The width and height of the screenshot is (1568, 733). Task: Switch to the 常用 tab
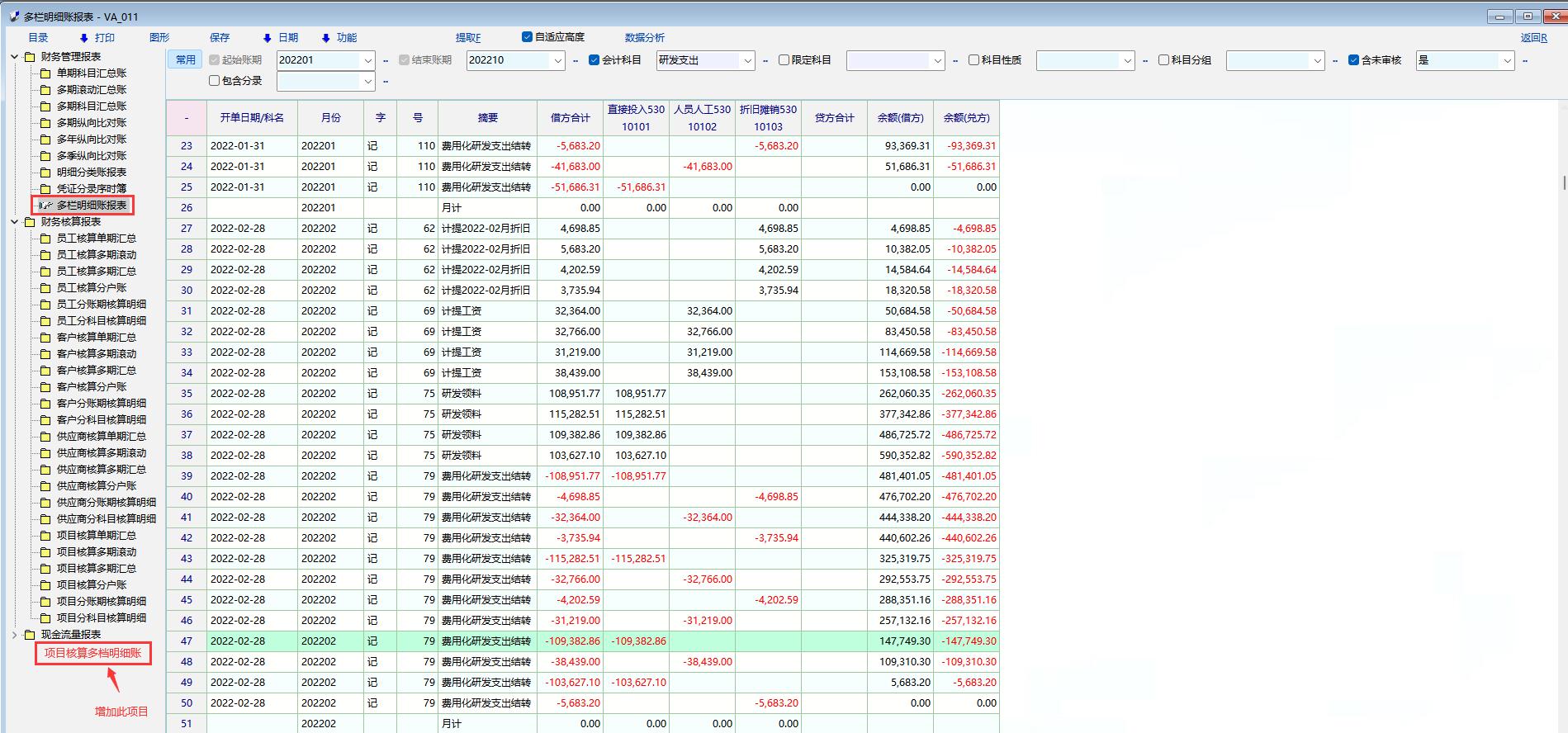point(186,60)
